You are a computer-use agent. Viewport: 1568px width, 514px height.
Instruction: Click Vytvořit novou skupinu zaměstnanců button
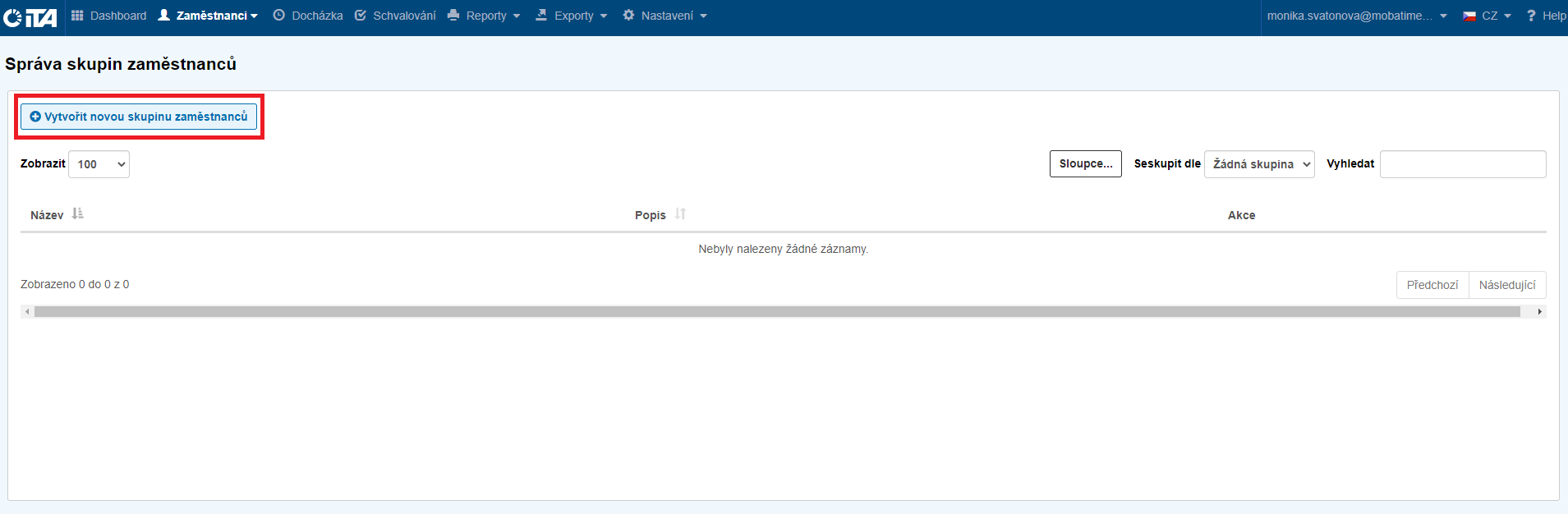[x=139, y=117]
